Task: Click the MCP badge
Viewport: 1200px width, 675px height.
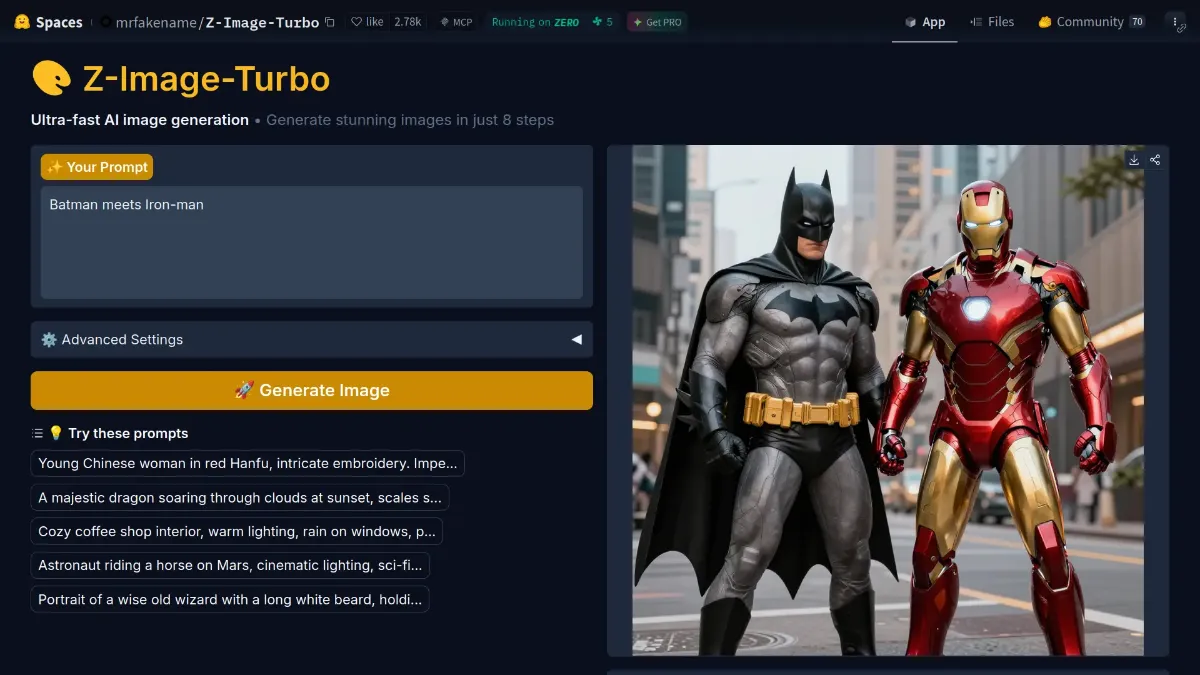Action: (456, 22)
